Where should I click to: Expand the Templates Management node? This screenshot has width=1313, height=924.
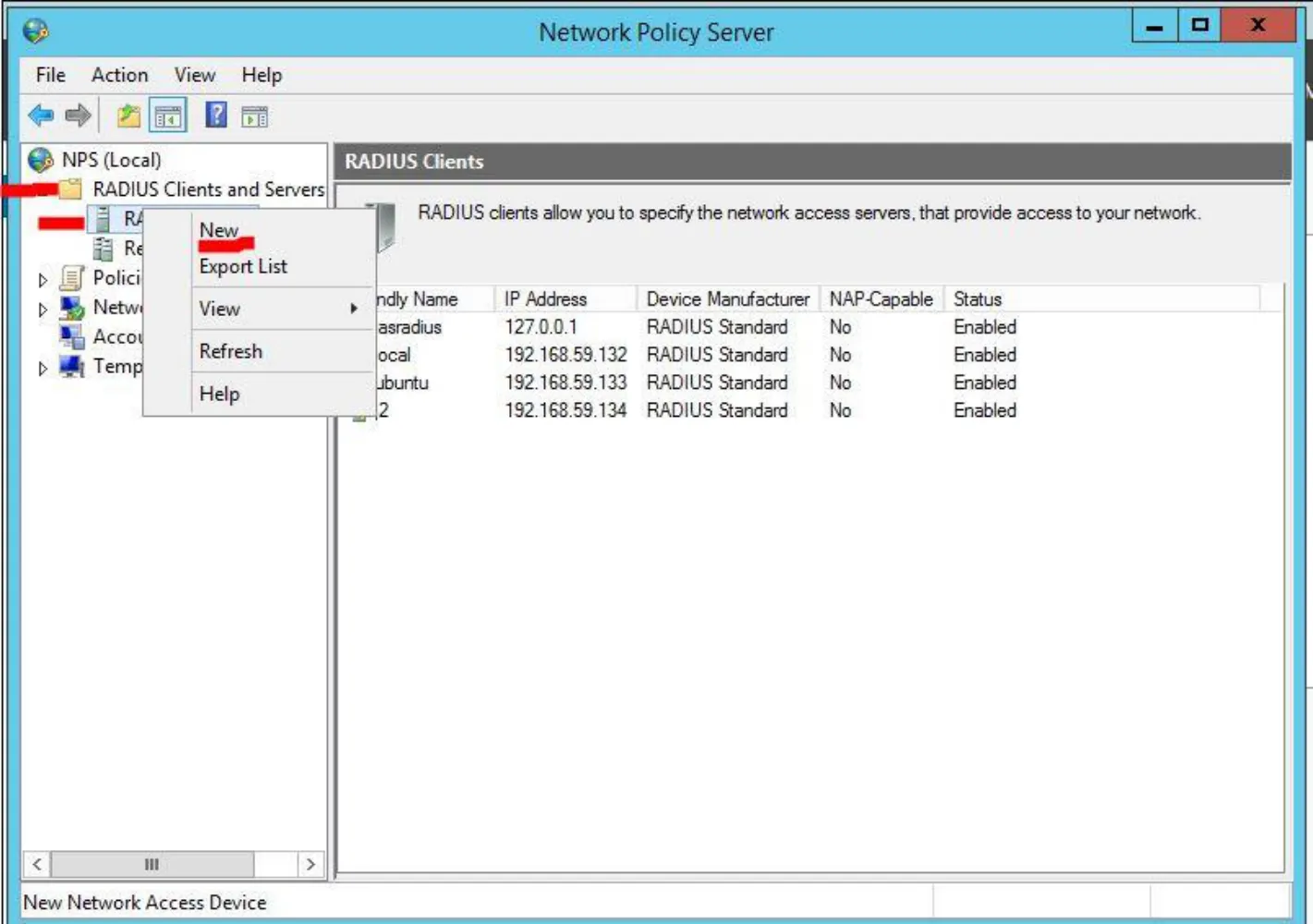43,368
